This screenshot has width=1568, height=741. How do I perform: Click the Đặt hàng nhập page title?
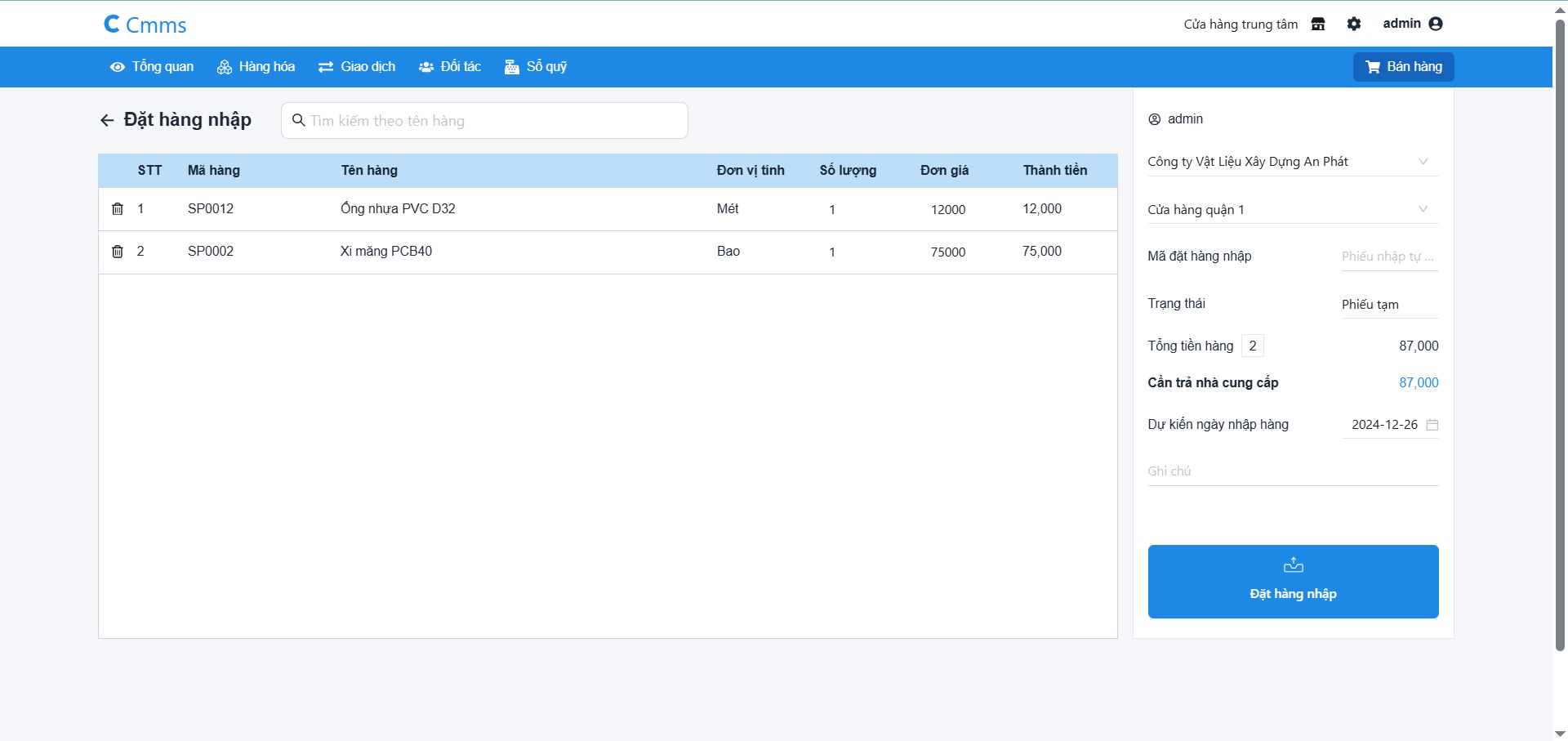click(x=188, y=120)
